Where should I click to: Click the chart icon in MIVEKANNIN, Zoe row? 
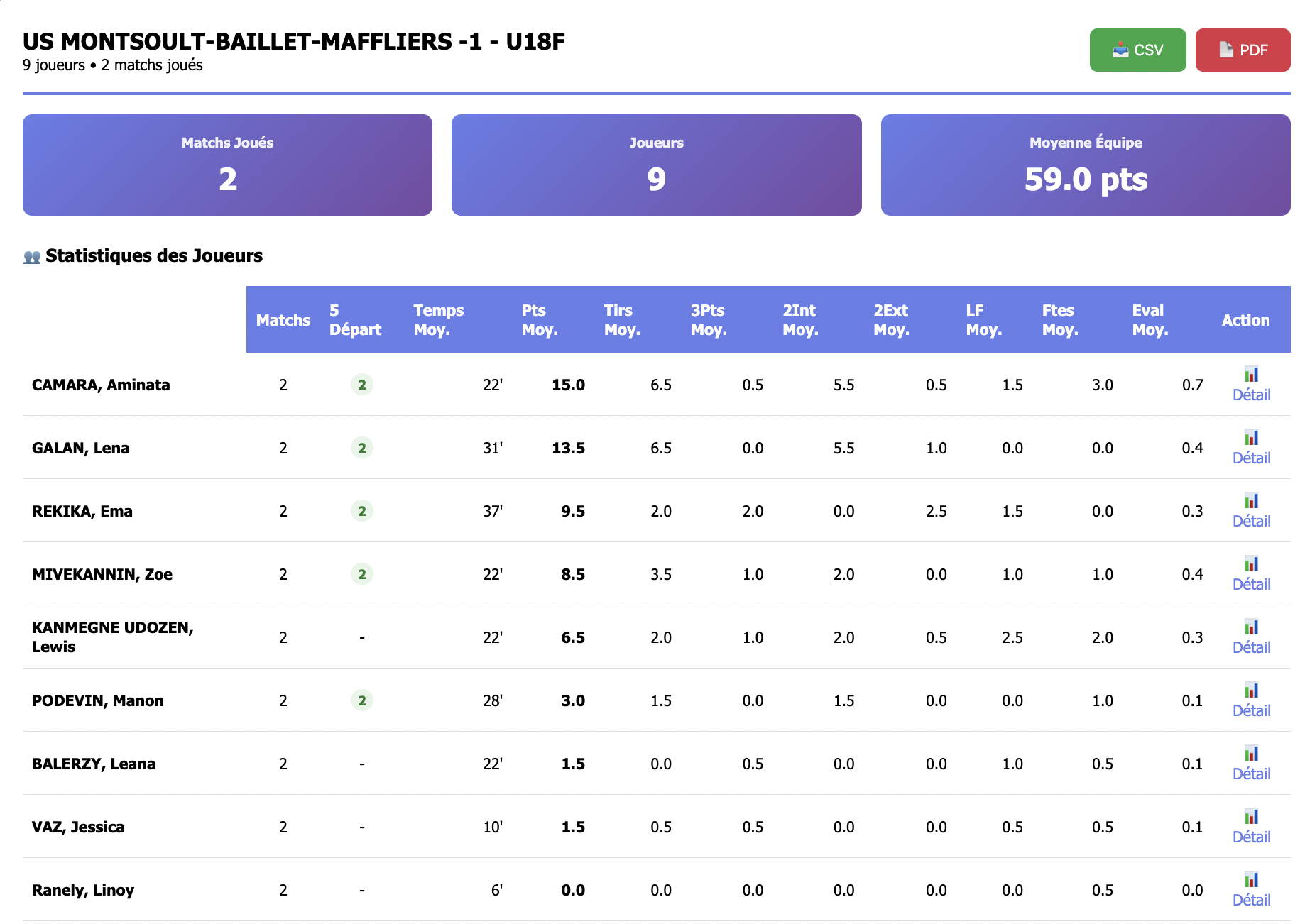[x=1251, y=563]
